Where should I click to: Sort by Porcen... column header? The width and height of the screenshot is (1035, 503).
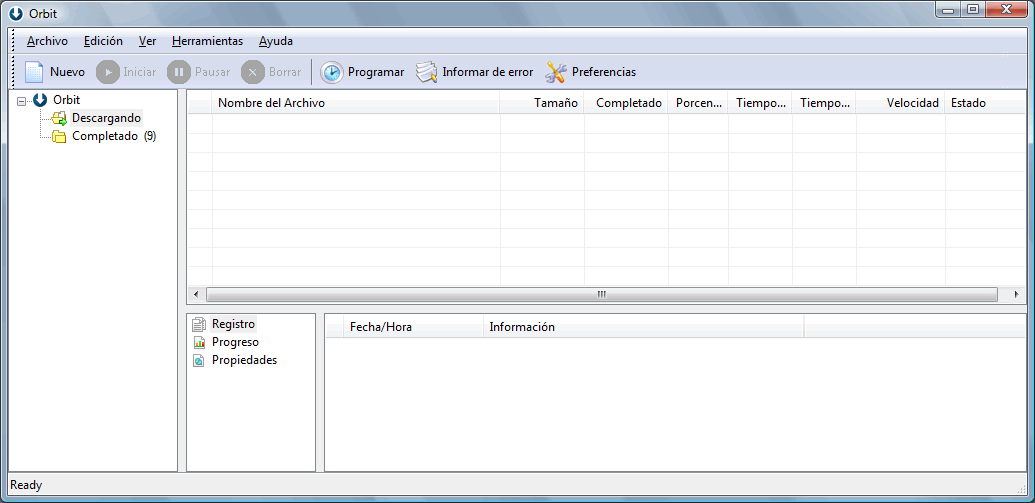(698, 103)
